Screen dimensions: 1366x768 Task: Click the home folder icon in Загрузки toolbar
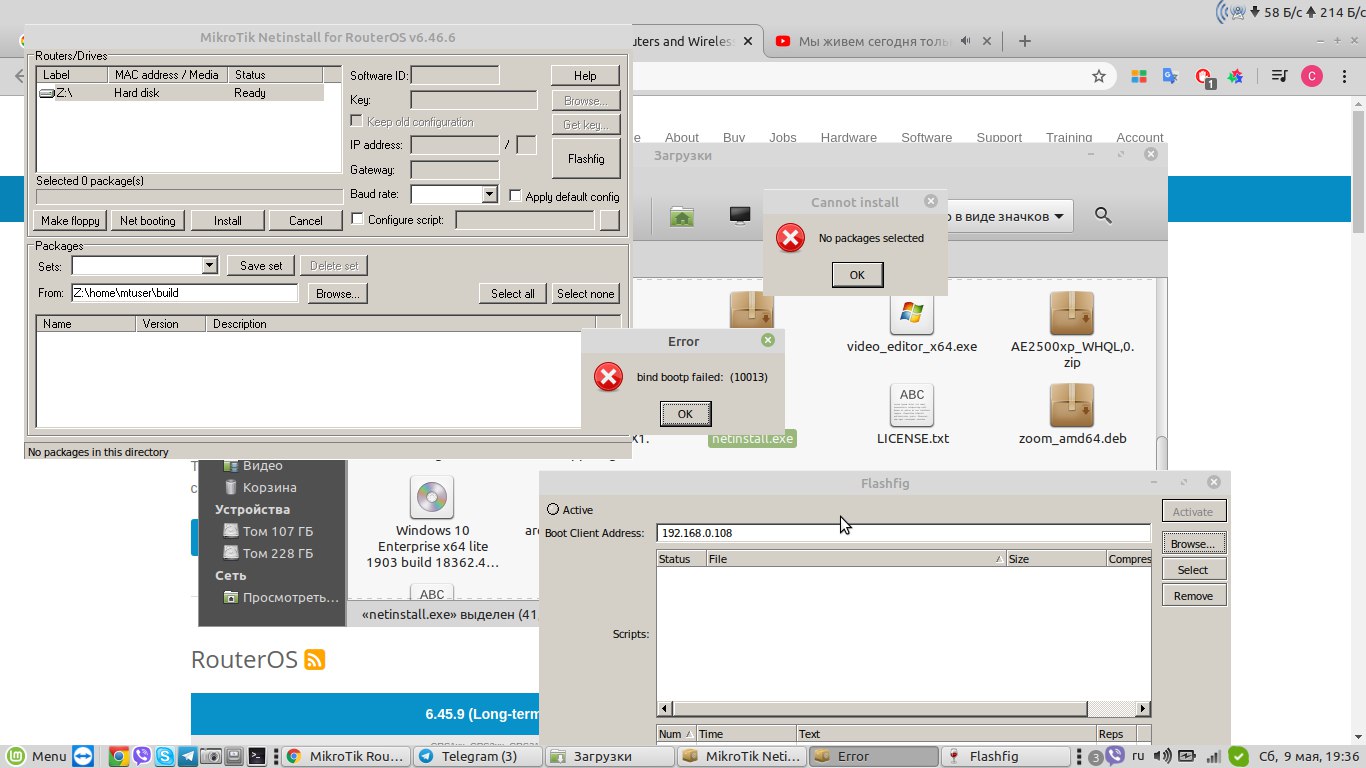click(682, 215)
